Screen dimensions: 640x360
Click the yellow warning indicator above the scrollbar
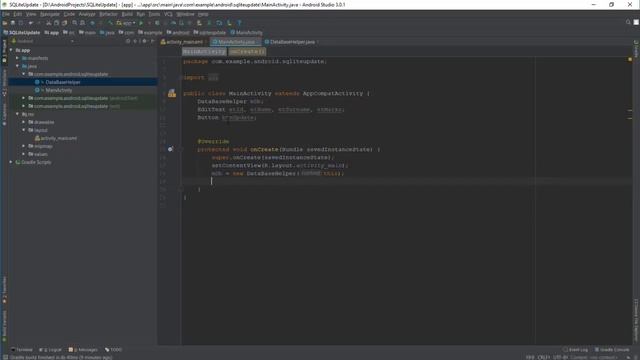tap(630, 60)
